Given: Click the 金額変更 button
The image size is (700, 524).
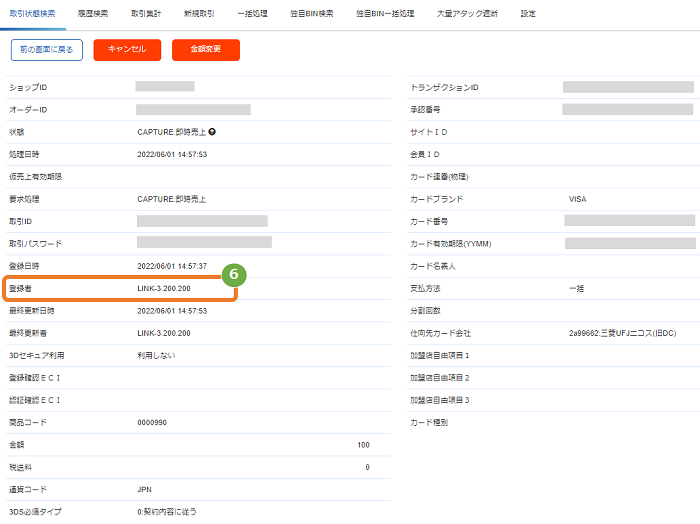Looking at the screenshot, I should [x=206, y=50].
